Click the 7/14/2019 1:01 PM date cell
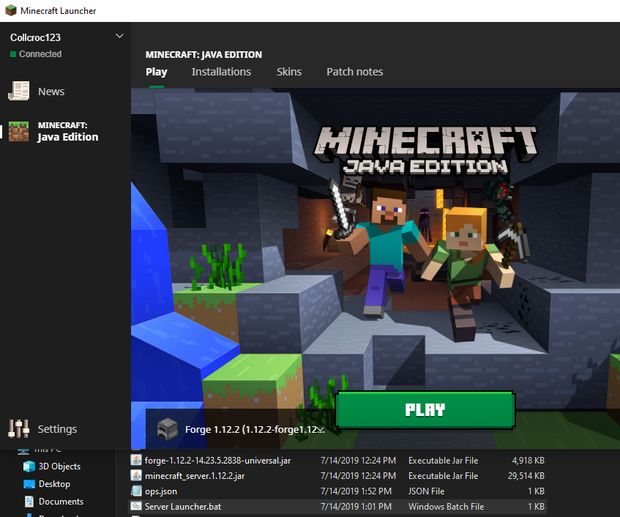Viewport: 620px width, 517px height. coord(356,507)
